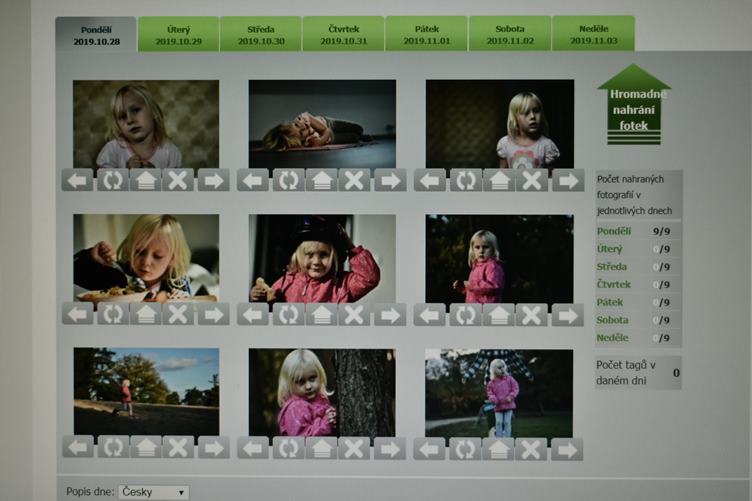Click Sobota in the photo count list

pos(612,320)
